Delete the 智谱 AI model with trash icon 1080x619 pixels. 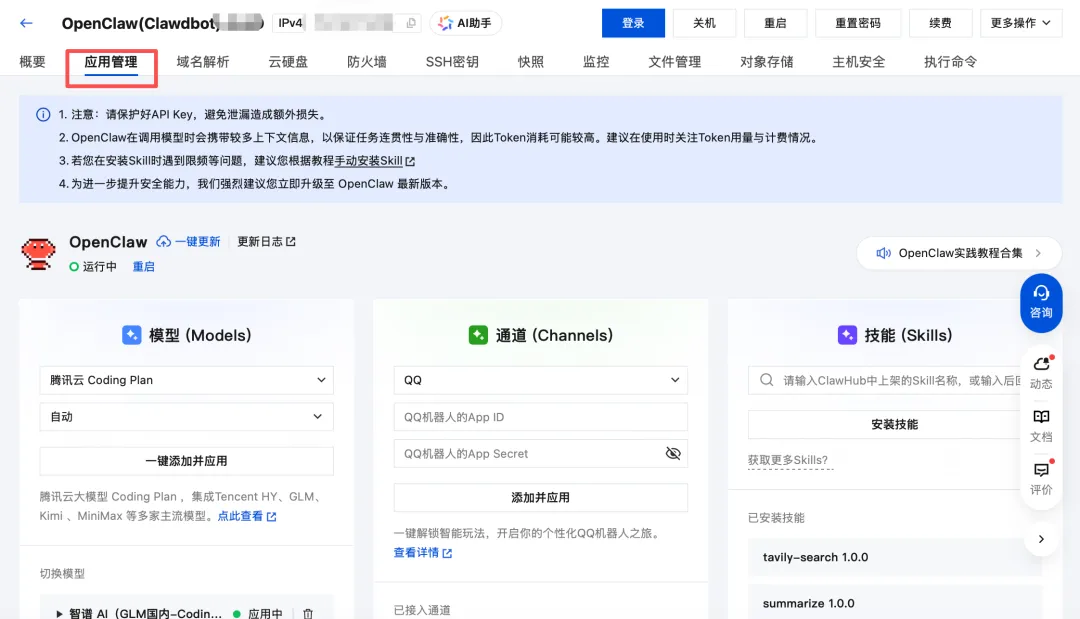308,613
